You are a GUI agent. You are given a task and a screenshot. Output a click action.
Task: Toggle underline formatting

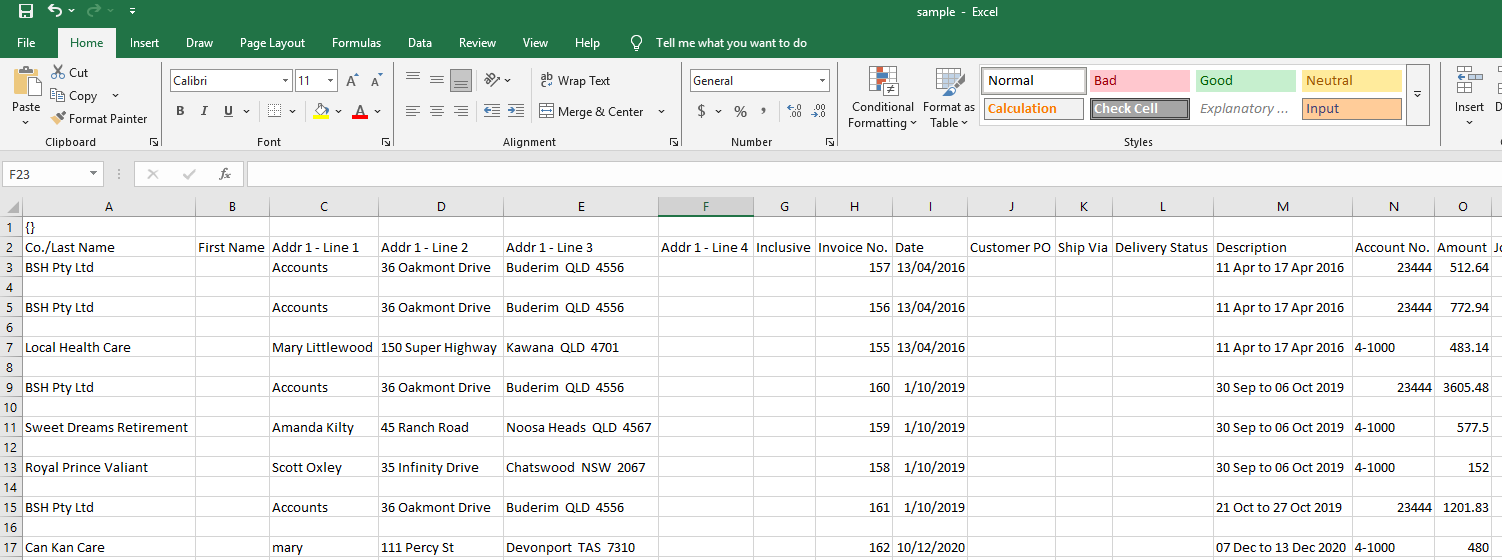coord(229,111)
